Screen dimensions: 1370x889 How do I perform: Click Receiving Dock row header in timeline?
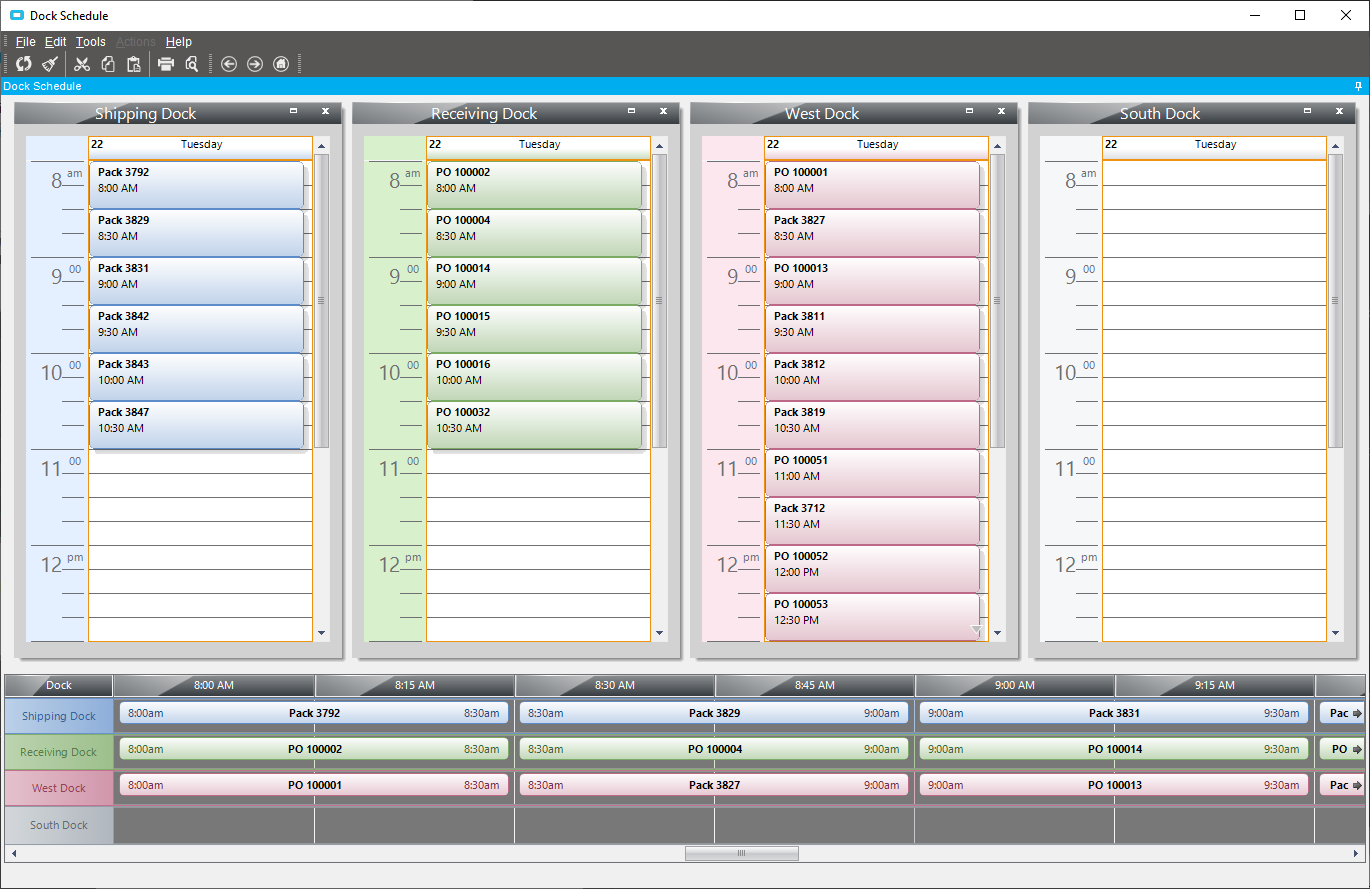(59, 752)
